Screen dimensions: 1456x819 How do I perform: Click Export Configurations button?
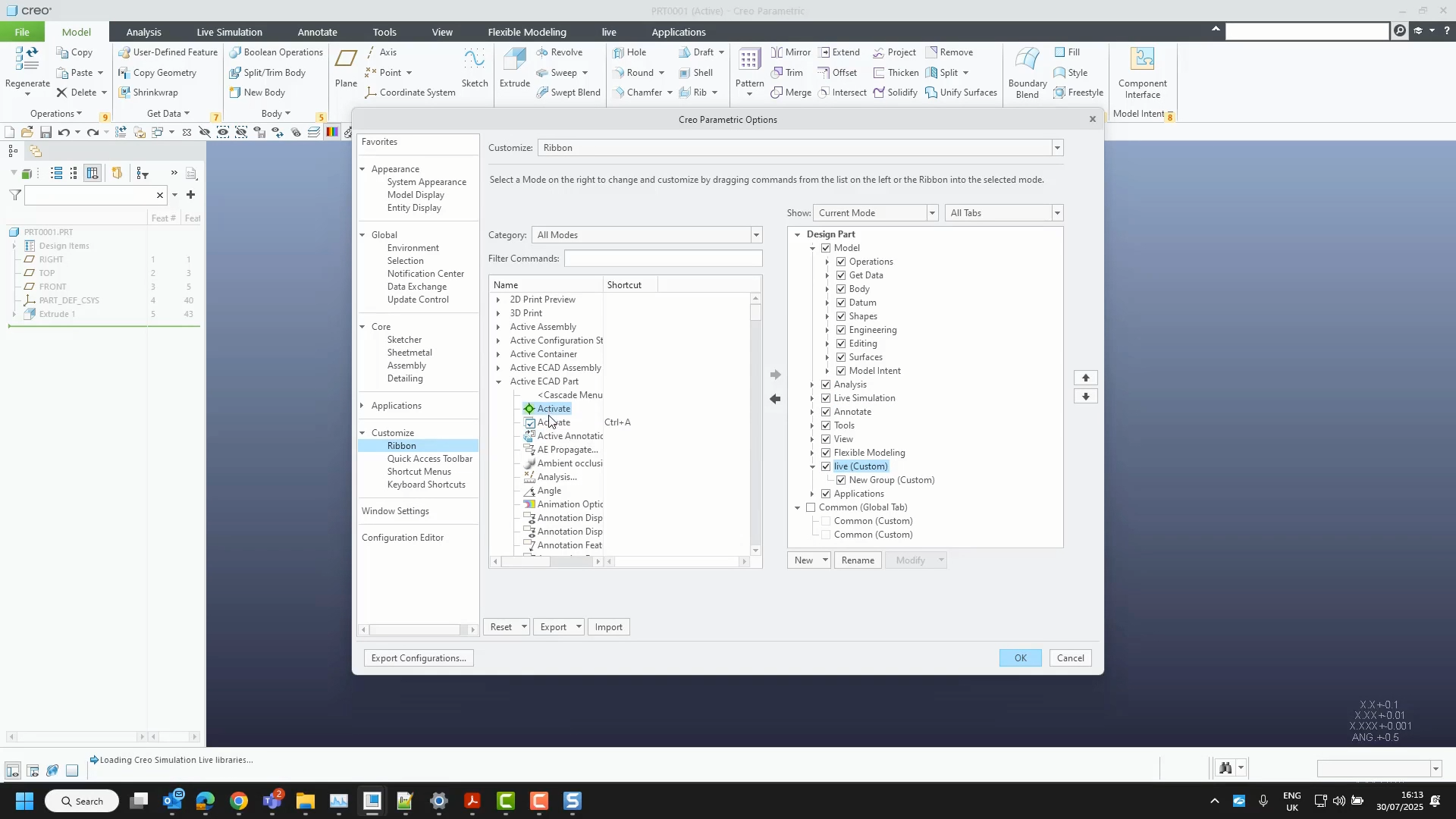tap(419, 658)
